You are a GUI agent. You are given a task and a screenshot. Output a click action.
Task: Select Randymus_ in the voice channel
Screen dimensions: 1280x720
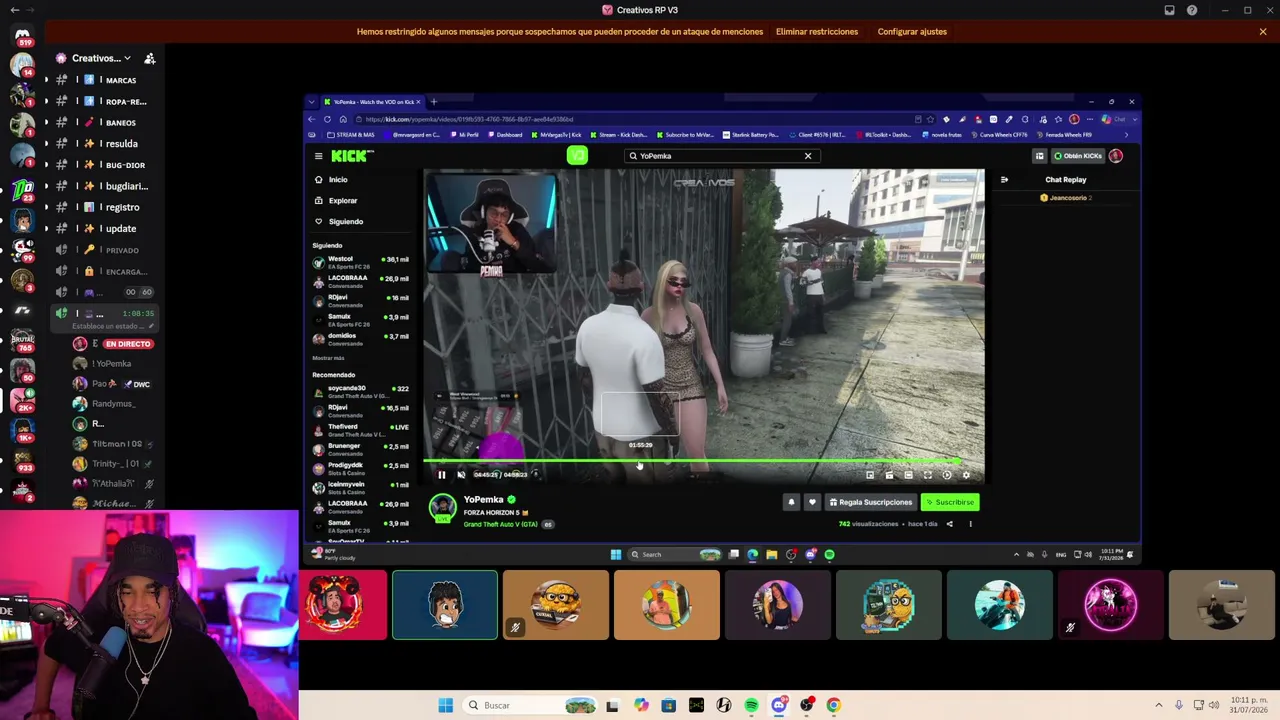(x=112, y=404)
